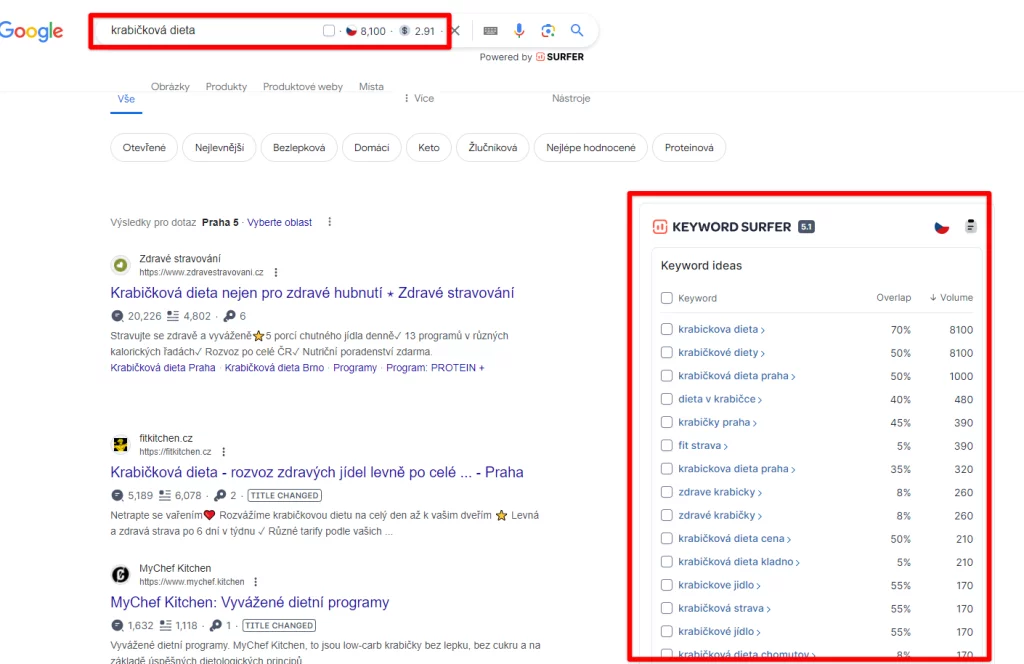The width and height of the screenshot is (1024, 664).
Task: Open 'MyChef Kitchen: Vyvážené dietní programy' result
Action: [249, 602]
